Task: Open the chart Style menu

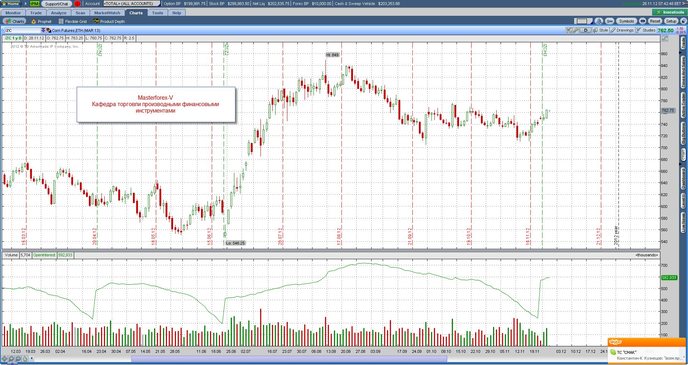Action: [601, 31]
